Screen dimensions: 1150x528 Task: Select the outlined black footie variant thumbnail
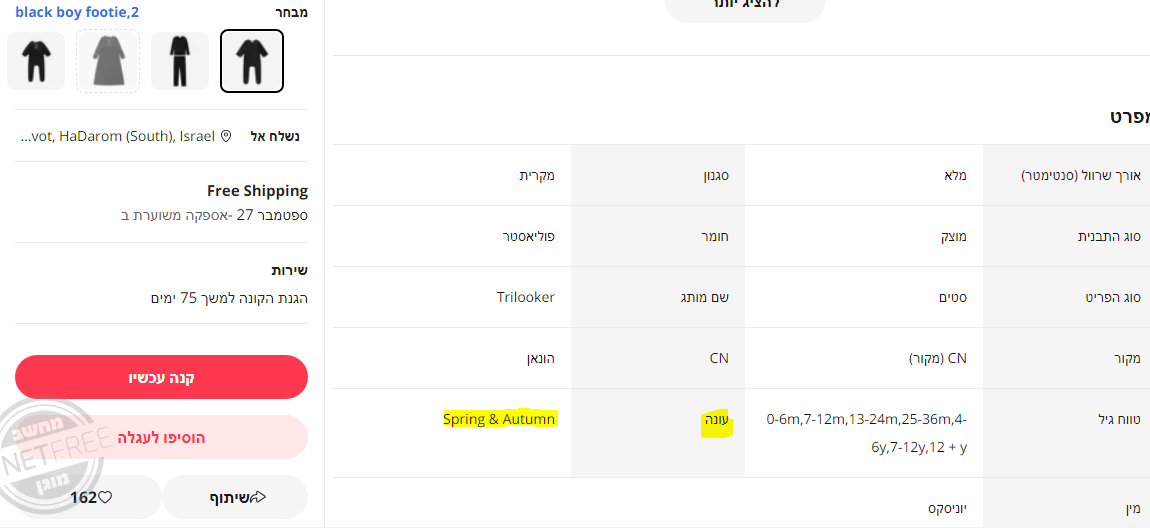tap(252, 61)
